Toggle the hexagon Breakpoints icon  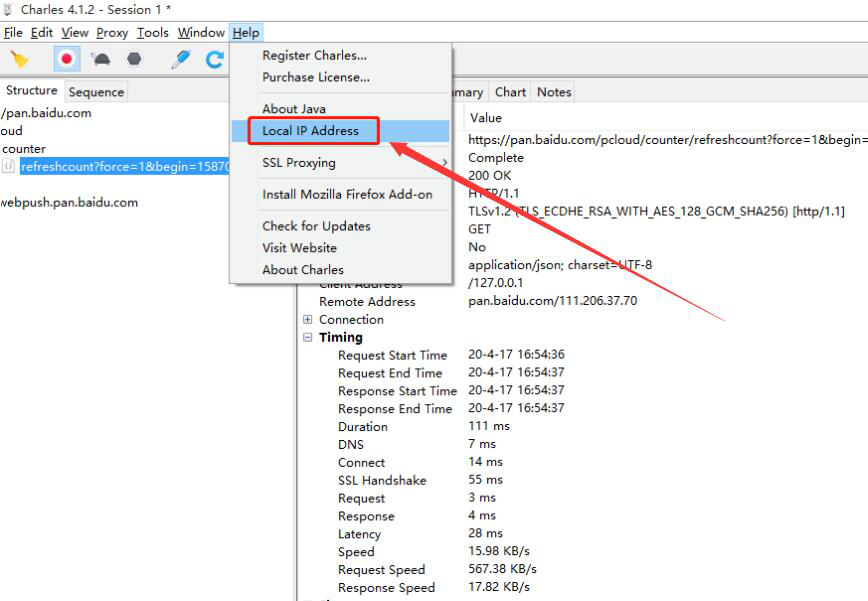coord(133,59)
